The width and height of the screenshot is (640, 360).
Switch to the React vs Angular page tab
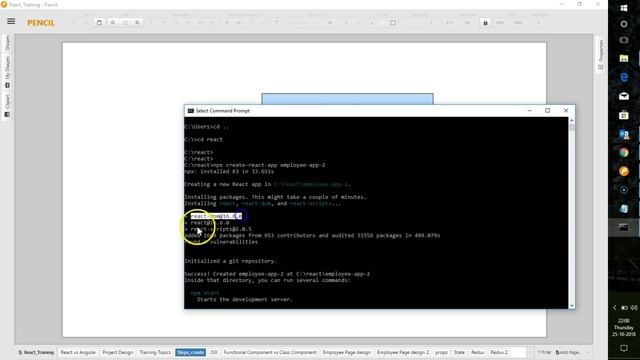(78, 352)
